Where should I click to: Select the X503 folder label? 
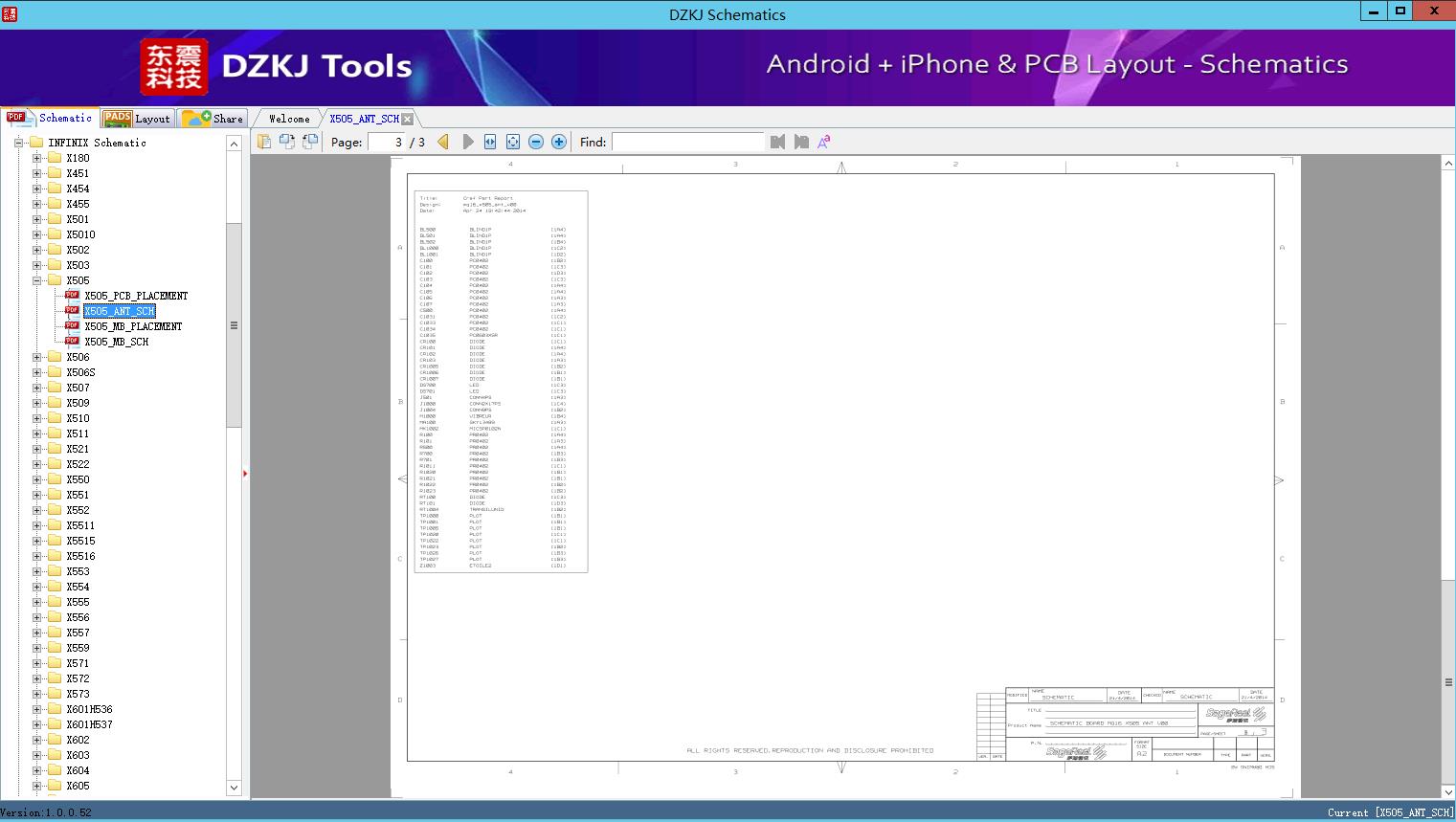(78, 265)
